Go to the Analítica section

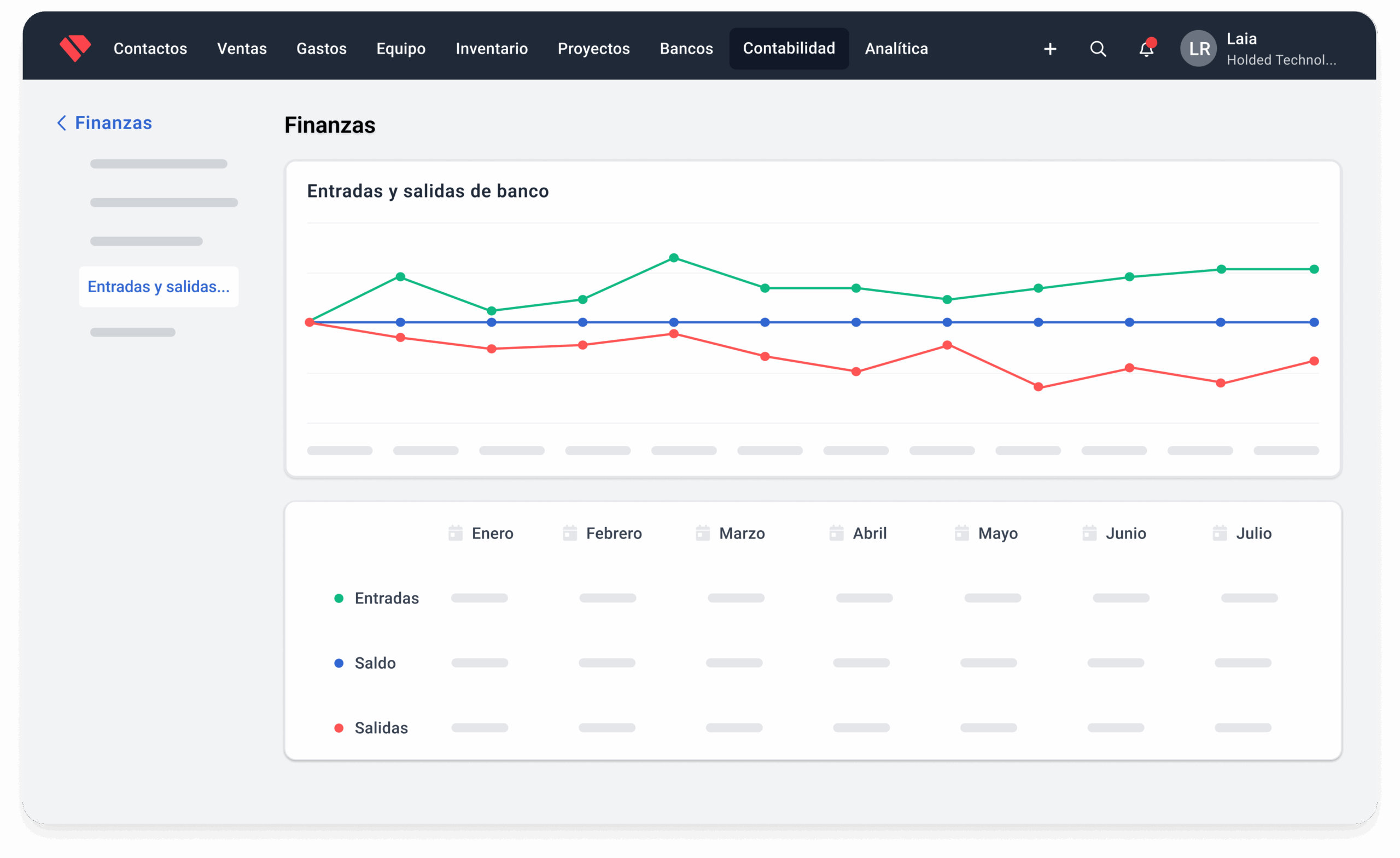pos(896,49)
